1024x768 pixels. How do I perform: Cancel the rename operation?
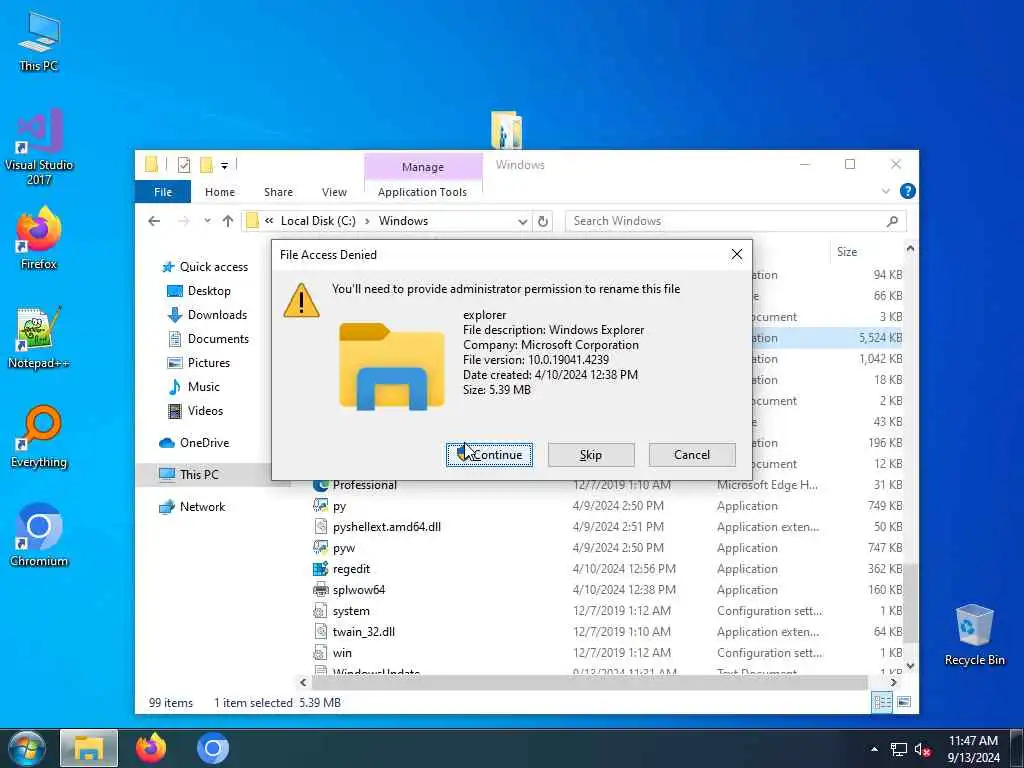coord(692,455)
